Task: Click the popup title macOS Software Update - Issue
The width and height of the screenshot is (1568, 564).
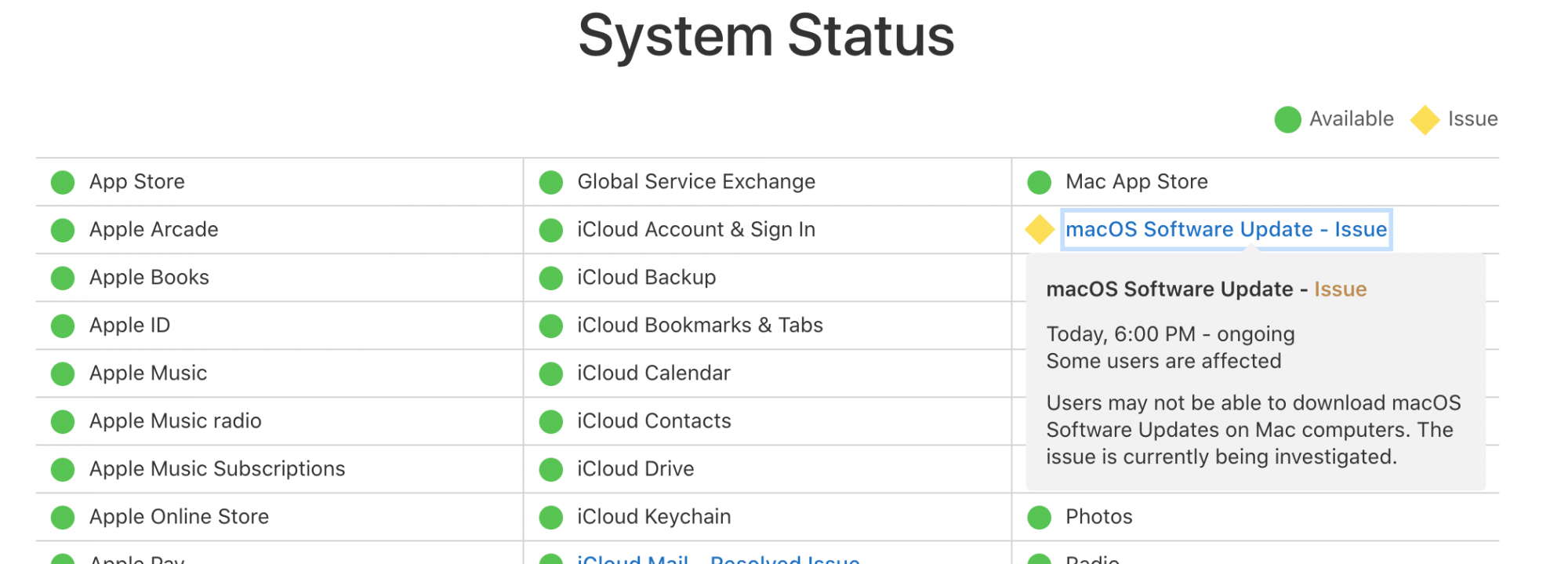Action: coord(1207,289)
